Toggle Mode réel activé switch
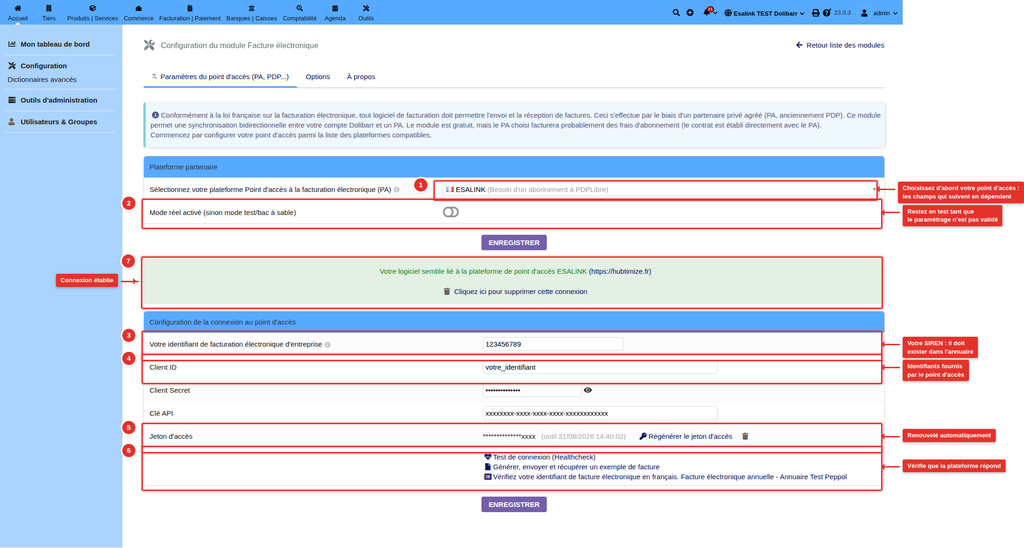Screen dimensions: 1024x548 (x=451, y=212)
